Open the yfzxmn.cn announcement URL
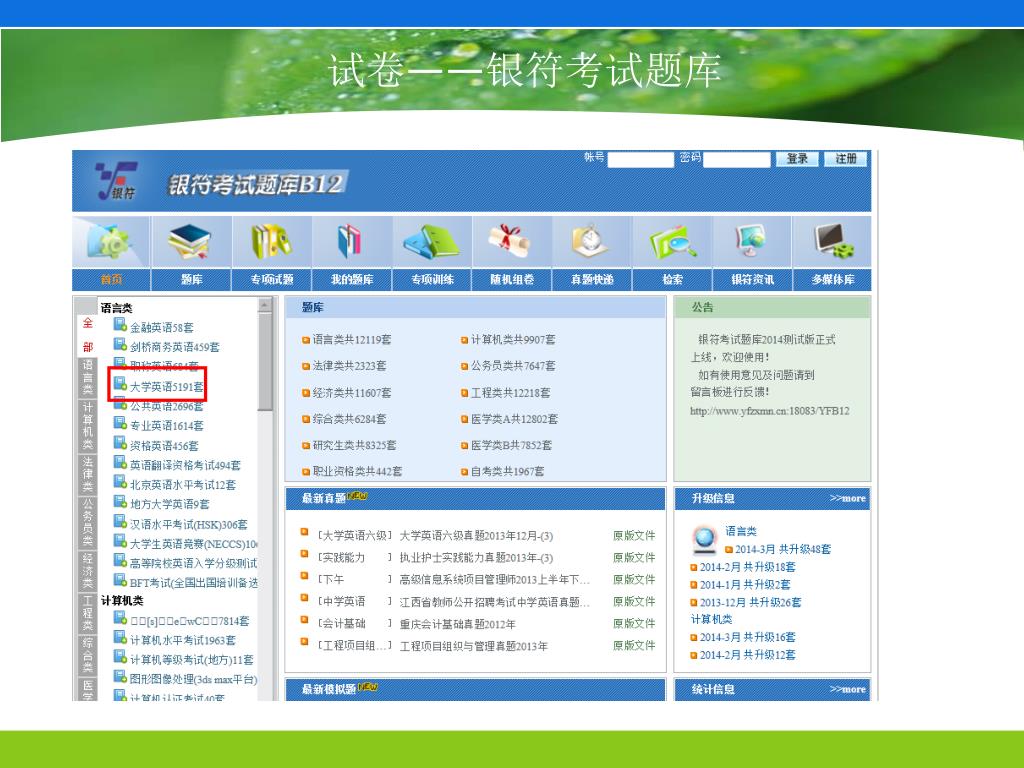Image resolution: width=1024 pixels, height=768 pixels. (769, 411)
